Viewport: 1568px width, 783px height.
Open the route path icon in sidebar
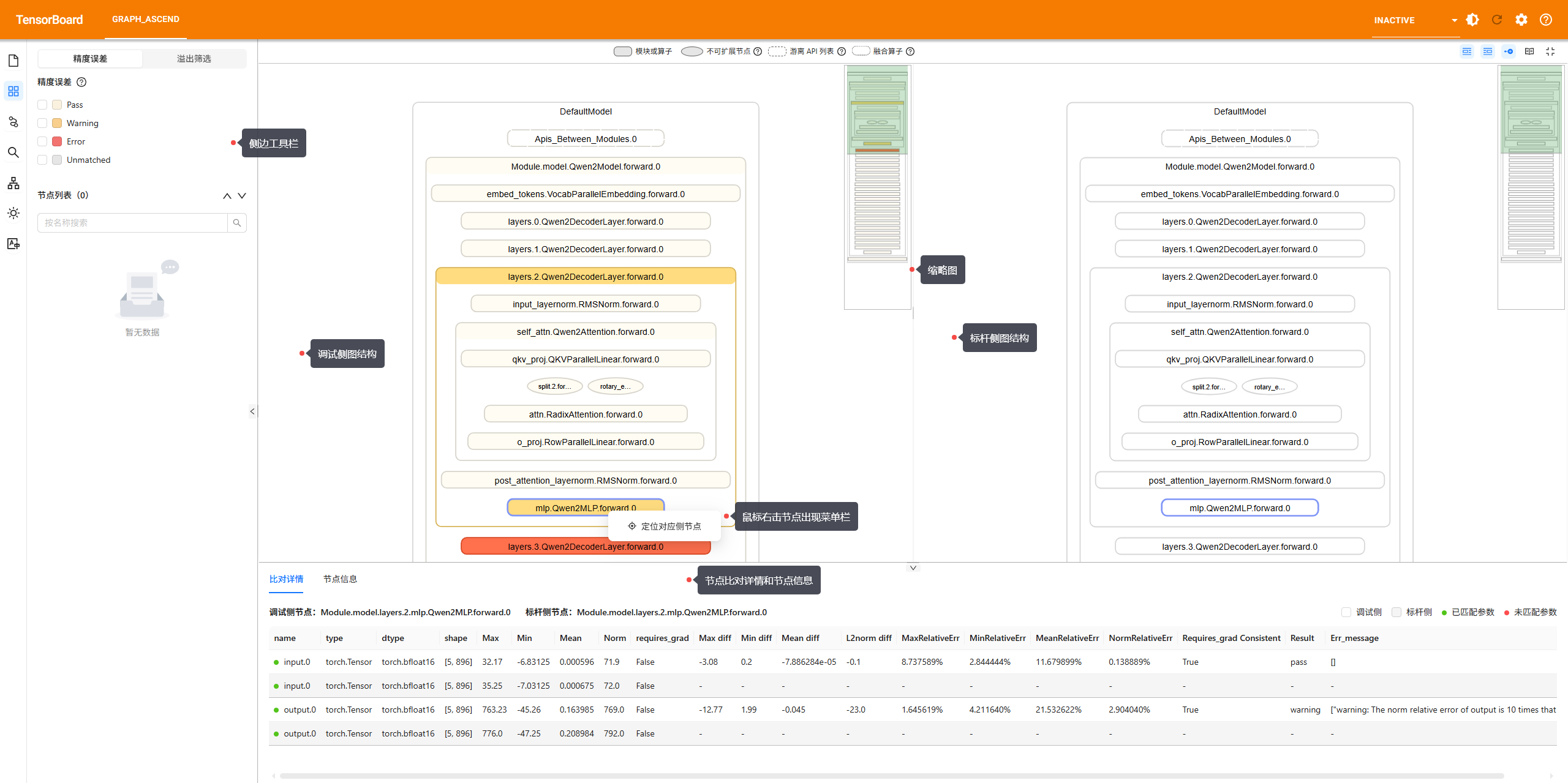click(13, 122)
